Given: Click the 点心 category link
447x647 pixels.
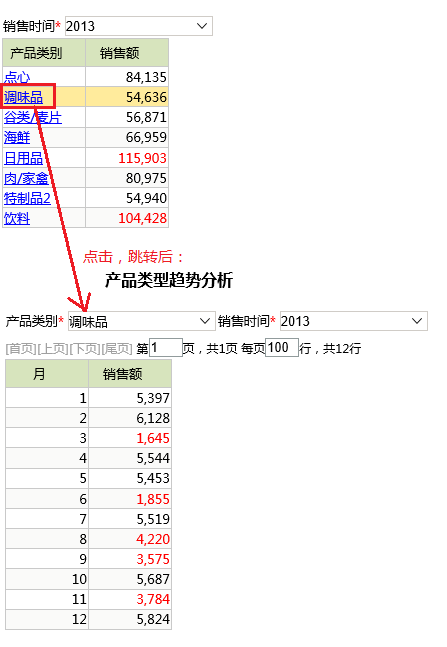Looking at the screenshot, I should 17,77.
